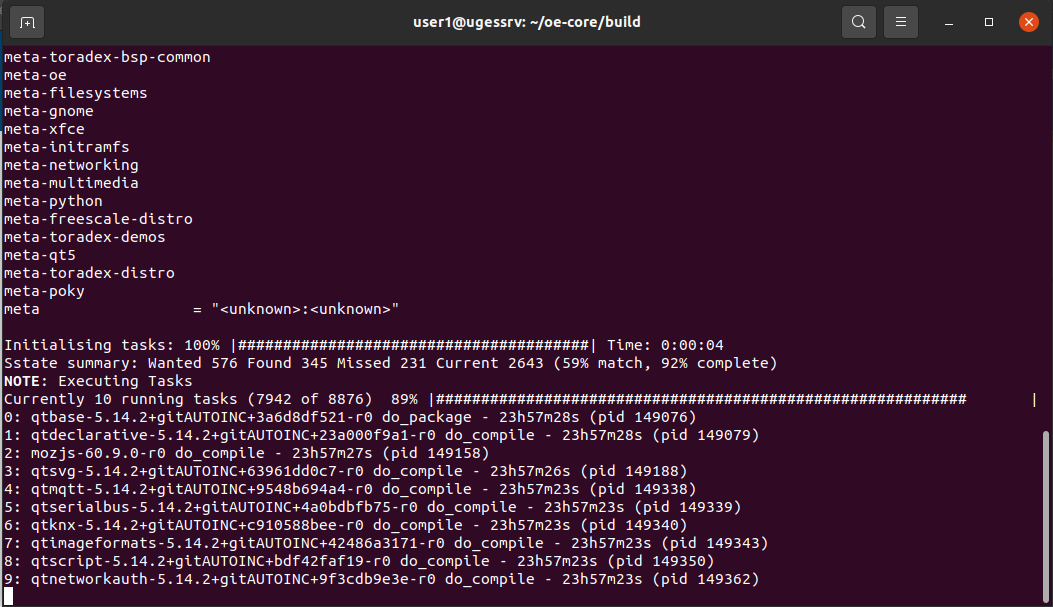The width and height of the screenshot is (1053, 607).
Task: Open the hamburger menu
Action: pyautogui.click(x=901, y=22)
